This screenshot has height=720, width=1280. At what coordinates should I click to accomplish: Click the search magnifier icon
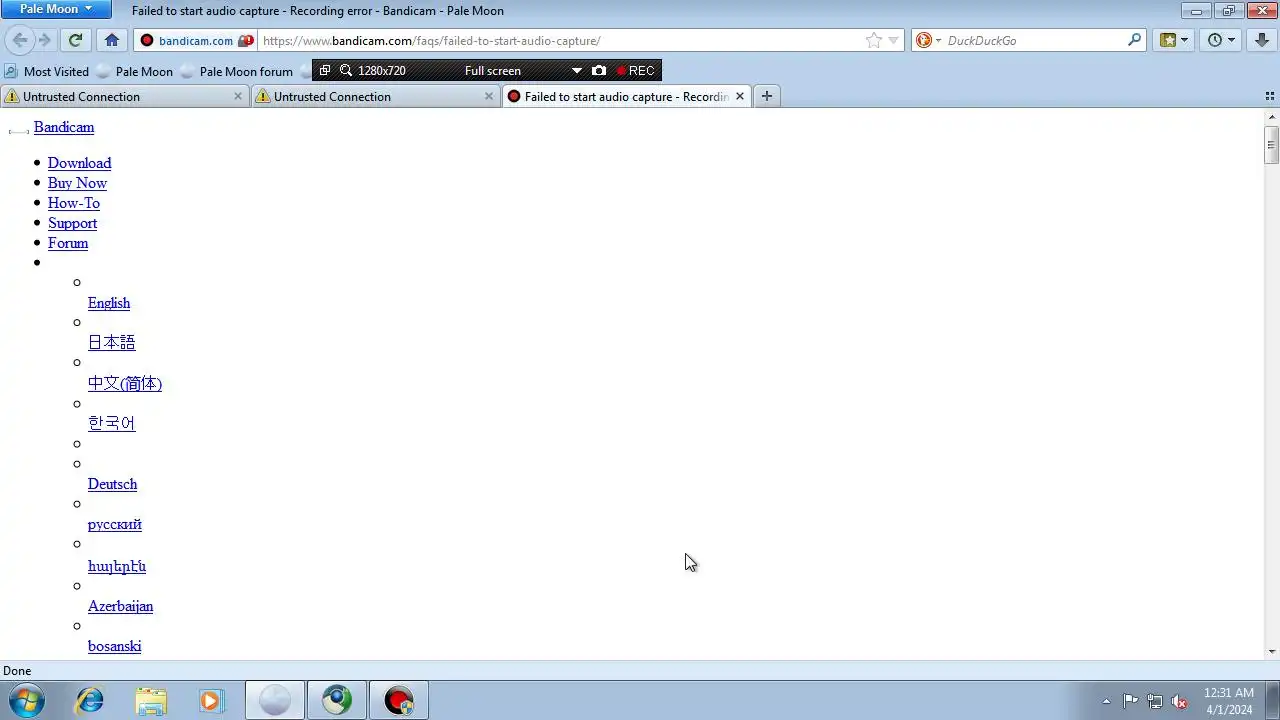1134,40
